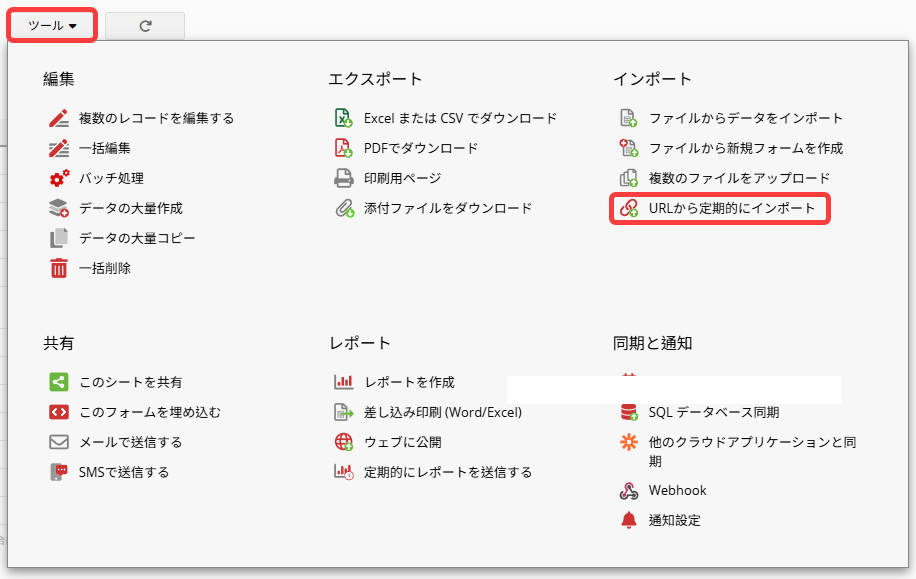Screen dimensions: 916x579
Task: Click the refresh button
Action: click(145, 26)
